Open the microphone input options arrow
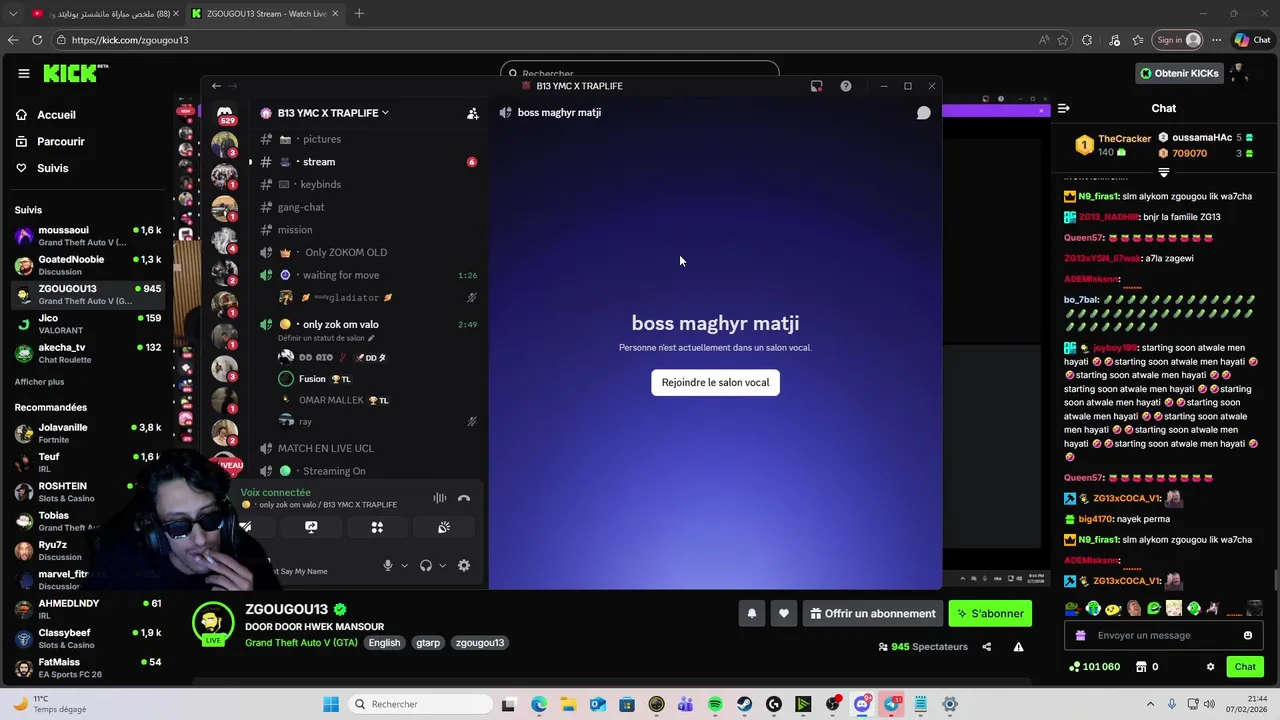Viewport: 1280px width, 720px height. 404,565
